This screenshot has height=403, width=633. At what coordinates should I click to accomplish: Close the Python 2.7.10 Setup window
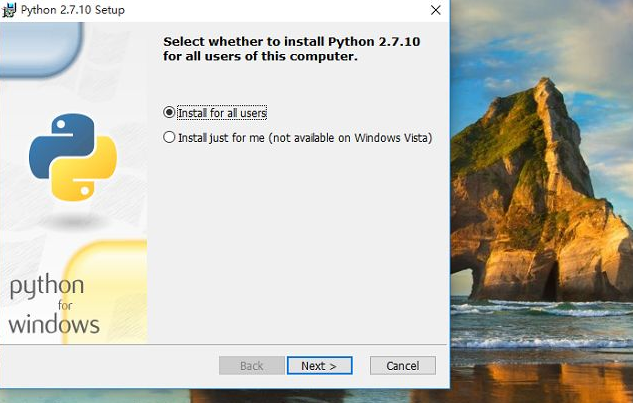pyautogui.click(x=435, y=10)
